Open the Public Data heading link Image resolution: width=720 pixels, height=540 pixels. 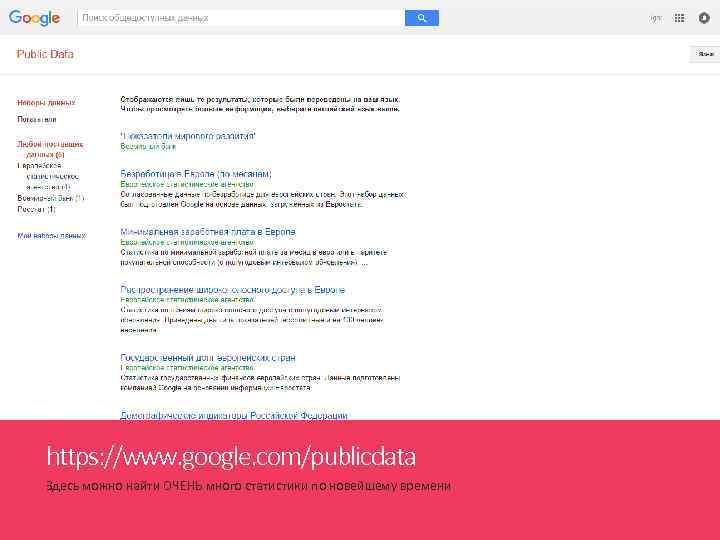pyautogui.click(x=45, y=54)
